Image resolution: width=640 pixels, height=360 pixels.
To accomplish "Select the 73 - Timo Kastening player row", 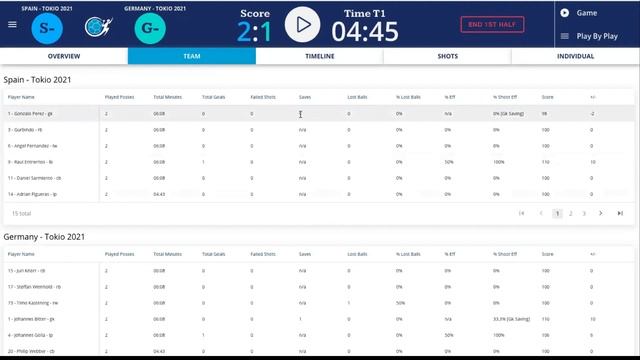I will click(x=319, y=303).
